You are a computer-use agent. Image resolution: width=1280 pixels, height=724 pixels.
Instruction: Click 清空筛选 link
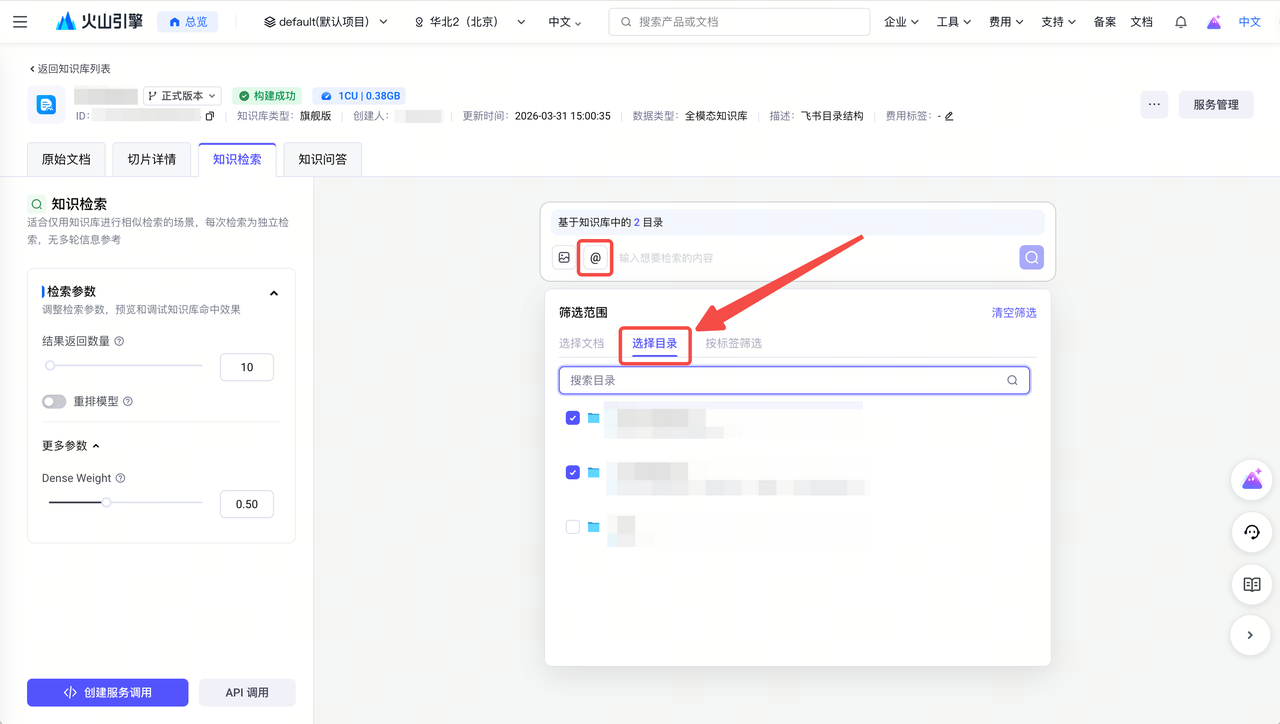tap(1014, 313)
